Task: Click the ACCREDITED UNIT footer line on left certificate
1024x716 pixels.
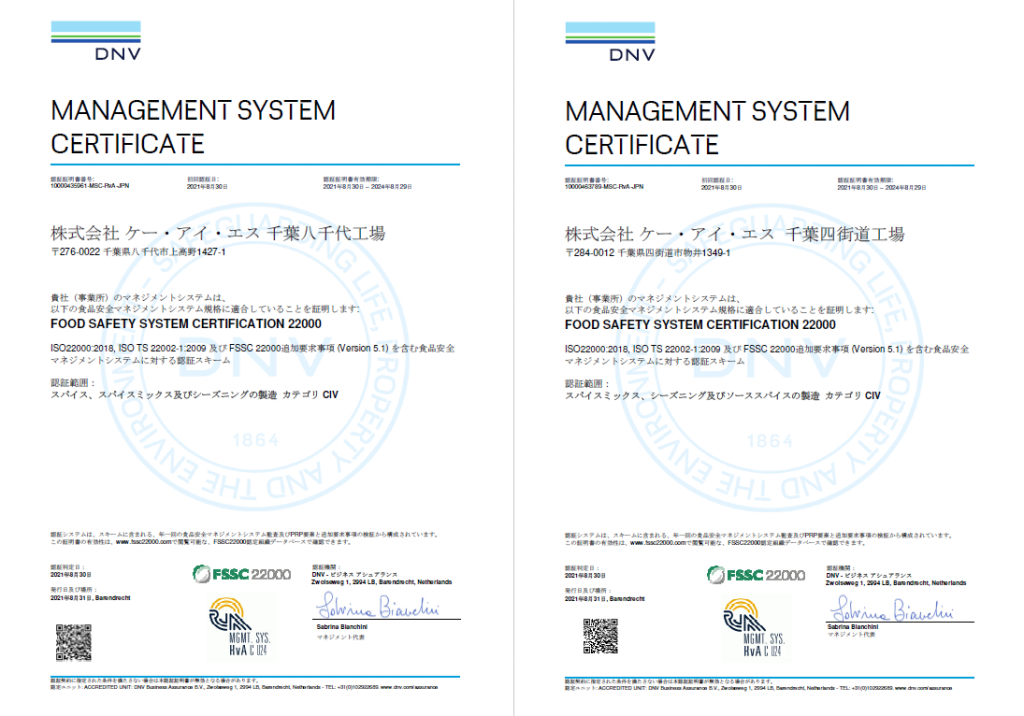Action: coord(244,687)
